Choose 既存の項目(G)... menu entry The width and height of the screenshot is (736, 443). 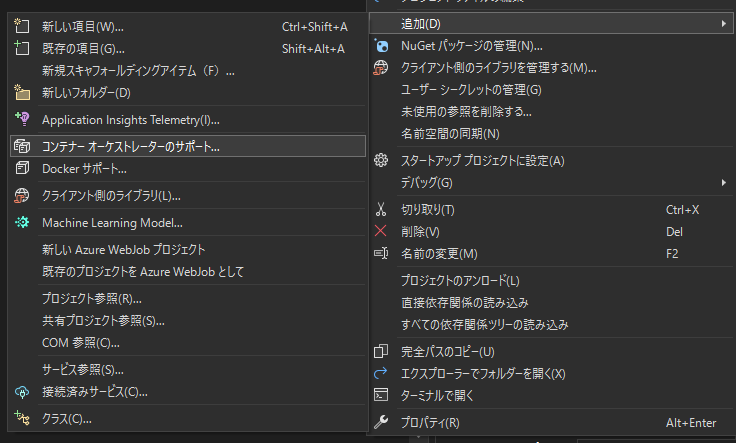(188, 49)
